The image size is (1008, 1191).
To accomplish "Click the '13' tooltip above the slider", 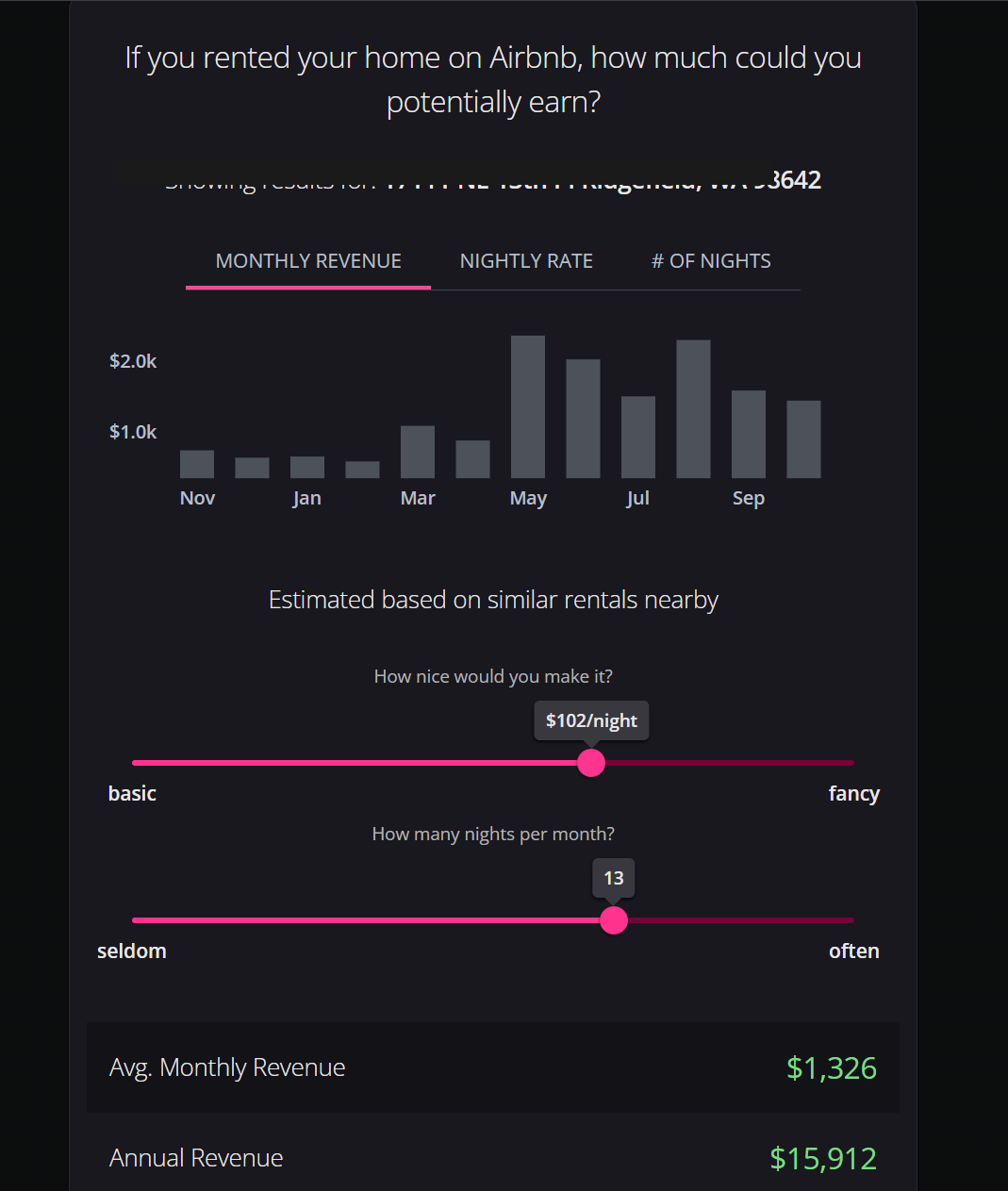I will [x=613, y=877].
